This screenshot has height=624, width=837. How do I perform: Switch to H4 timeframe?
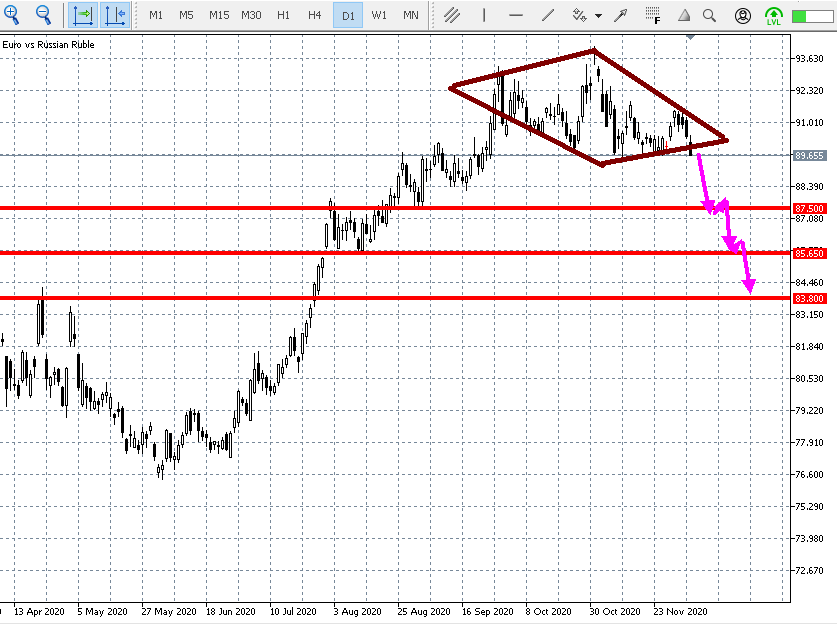click(314, 15)
